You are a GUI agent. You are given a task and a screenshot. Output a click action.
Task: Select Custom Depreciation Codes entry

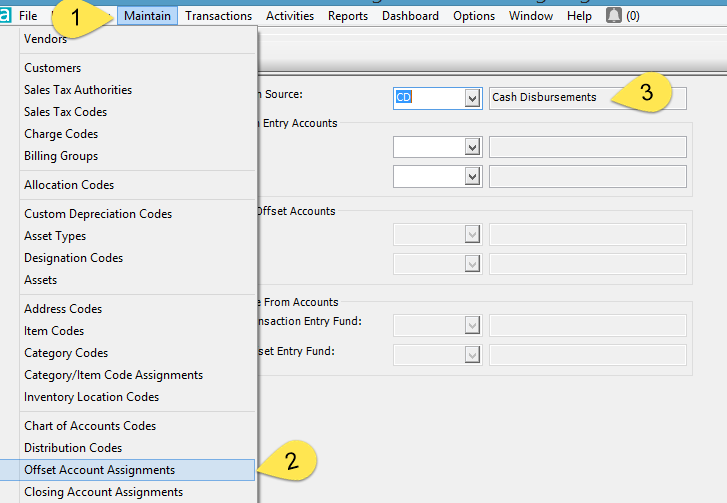pos(98,214)
